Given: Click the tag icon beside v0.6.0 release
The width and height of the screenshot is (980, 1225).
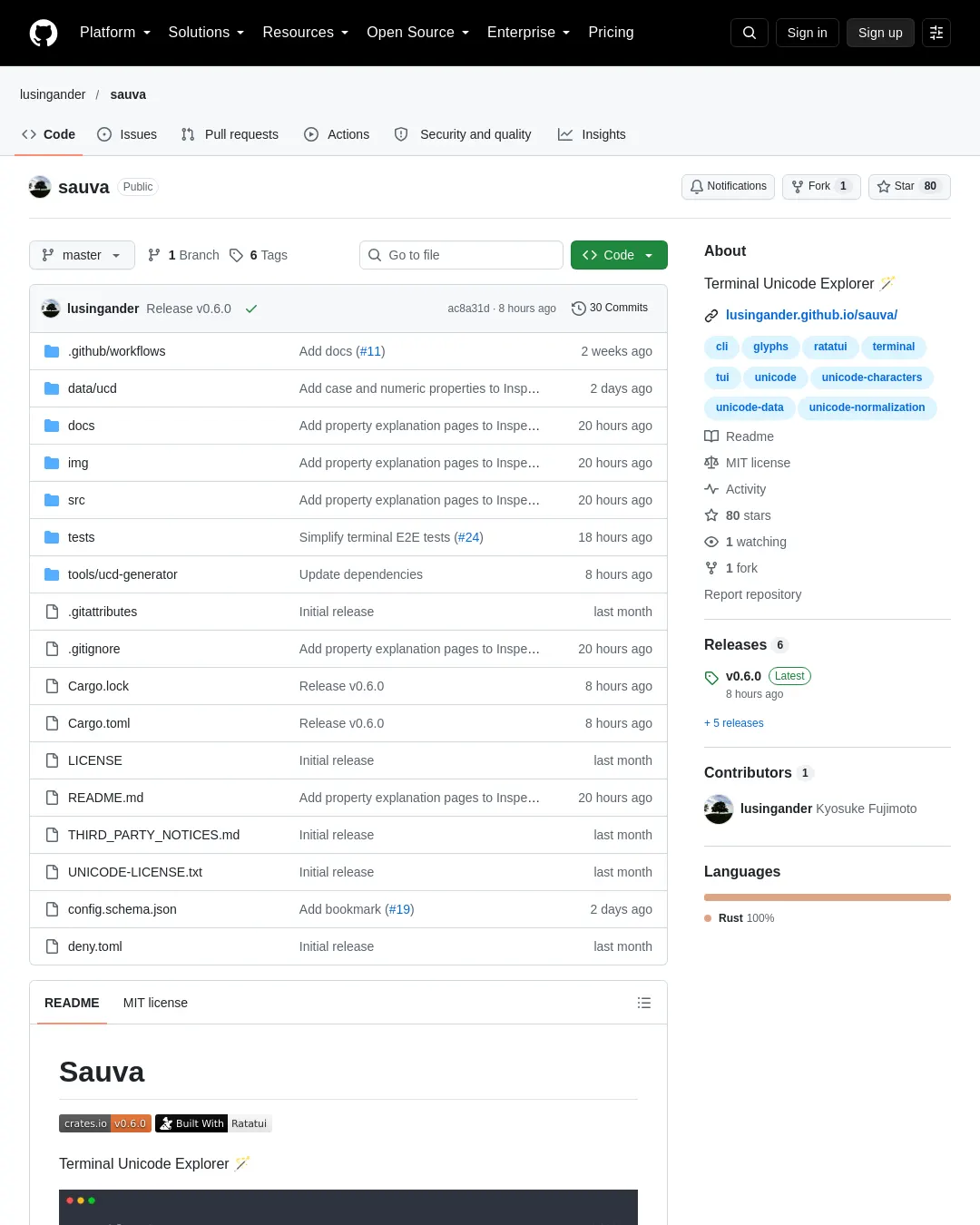Looking at the screenshot, I should pos(711,678).
